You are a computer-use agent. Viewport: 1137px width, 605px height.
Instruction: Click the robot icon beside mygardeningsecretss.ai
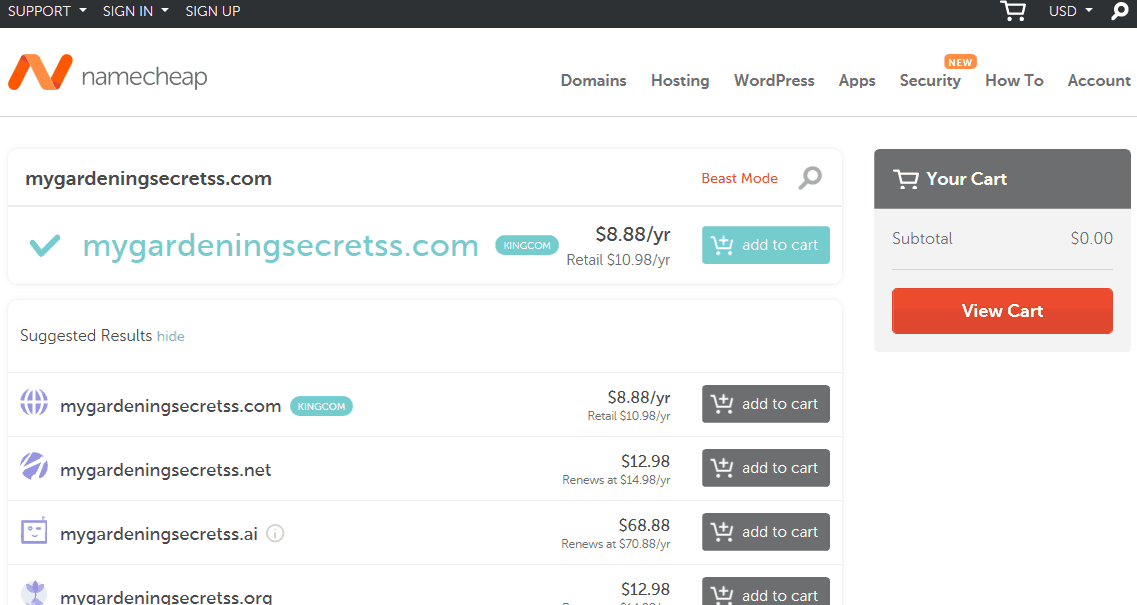(34, 530)
